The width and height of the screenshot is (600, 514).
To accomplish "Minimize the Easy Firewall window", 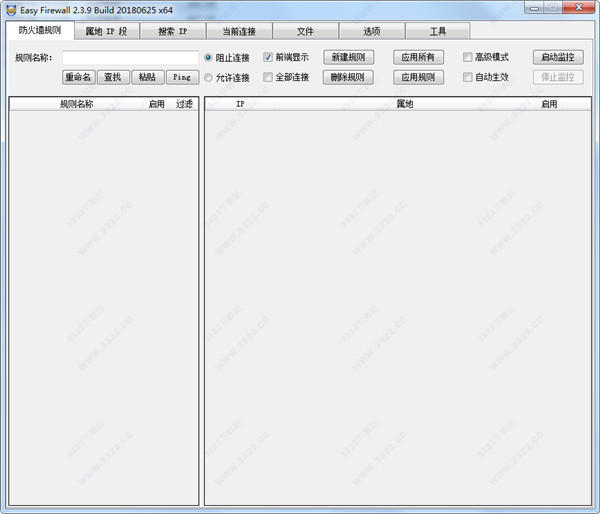I will 534,8.
